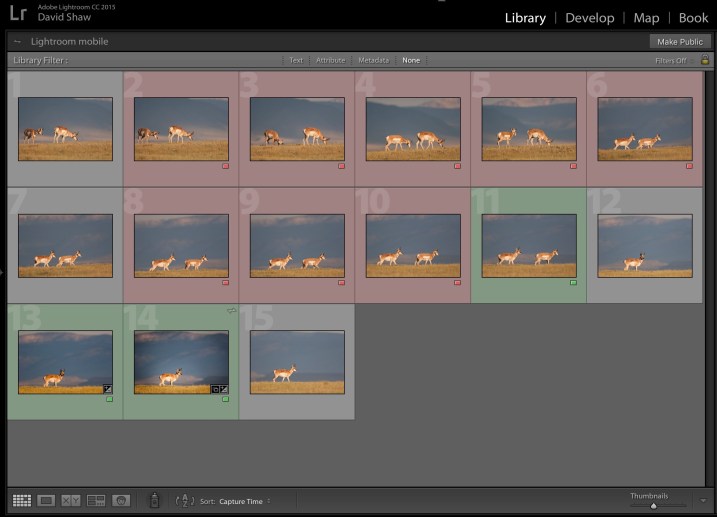Toggle the filter lock icon
The width and height of the screenshot is (717, 517).
click(705, 60)
